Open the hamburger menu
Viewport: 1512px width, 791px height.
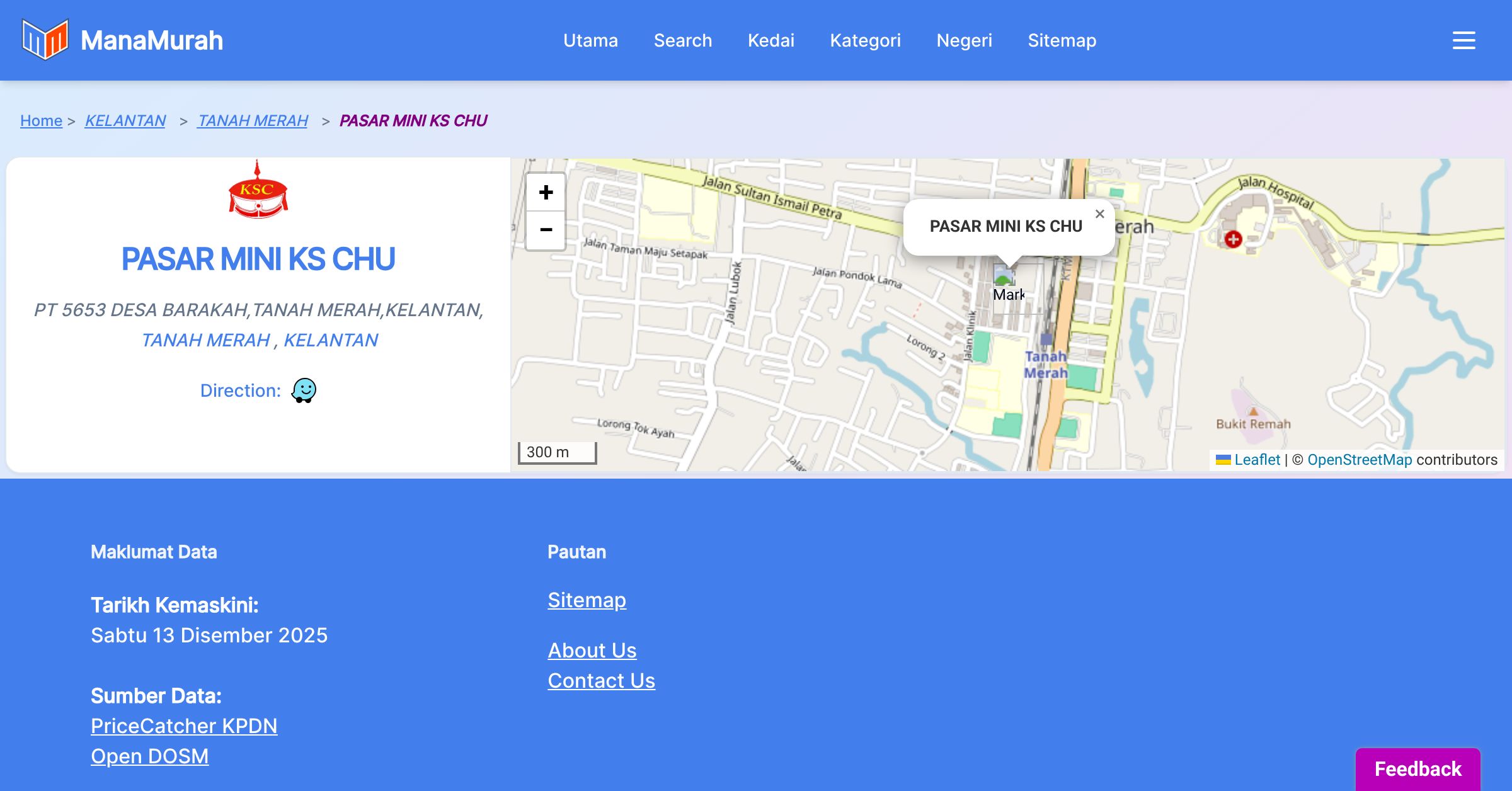point(1463,40)
